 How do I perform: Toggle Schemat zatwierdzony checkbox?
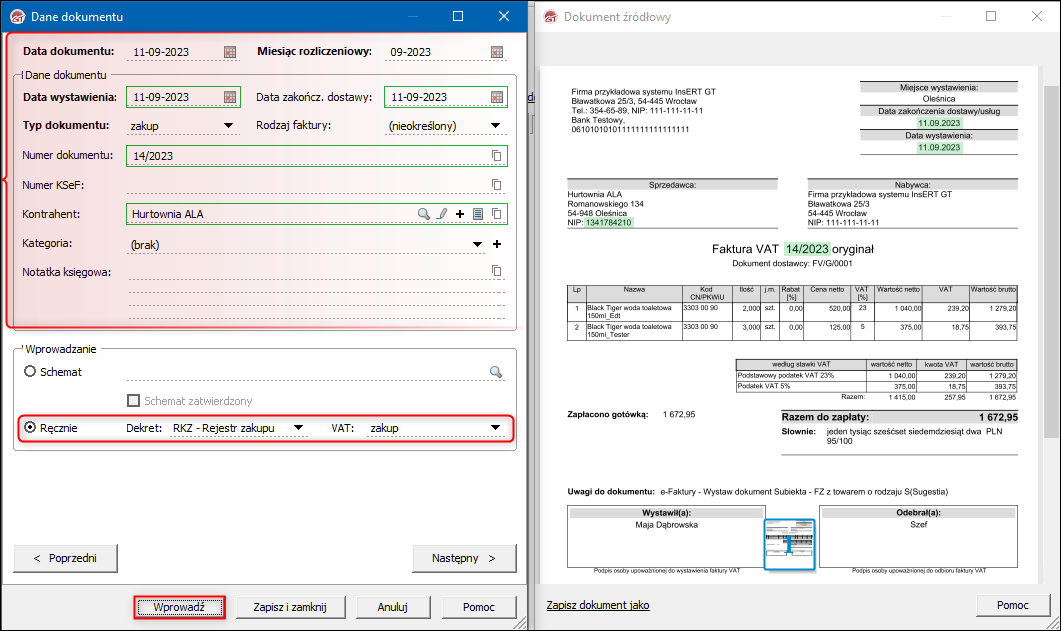[134, 401]
